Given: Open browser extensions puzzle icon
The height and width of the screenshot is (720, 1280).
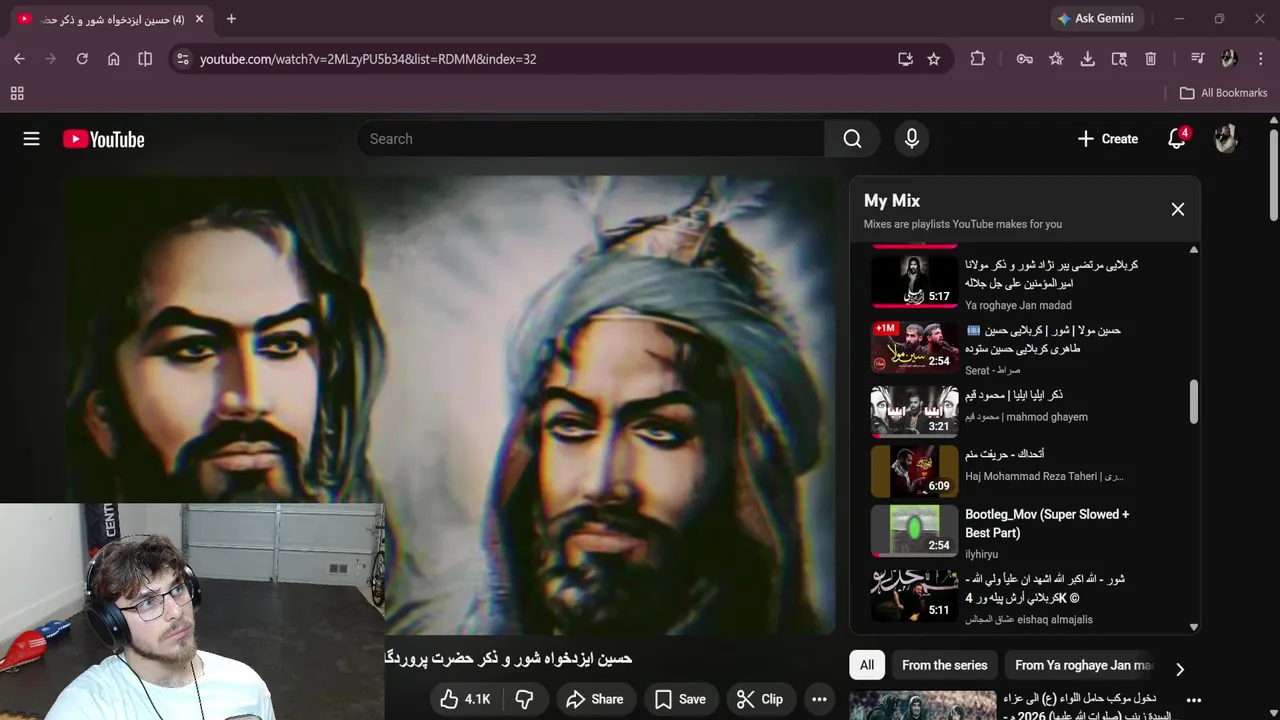Looking at the screenshot, I should coord(978,59).
